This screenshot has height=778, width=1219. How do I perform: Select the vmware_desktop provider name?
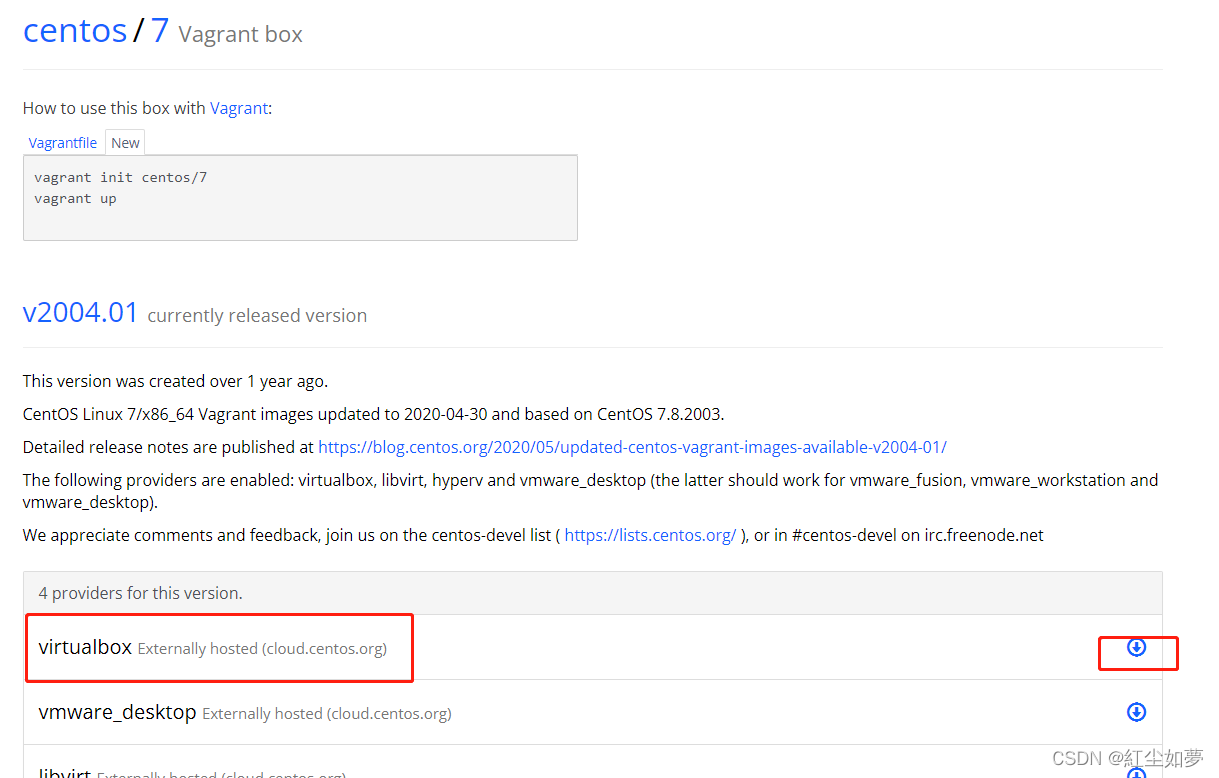(x=117, y=712)
